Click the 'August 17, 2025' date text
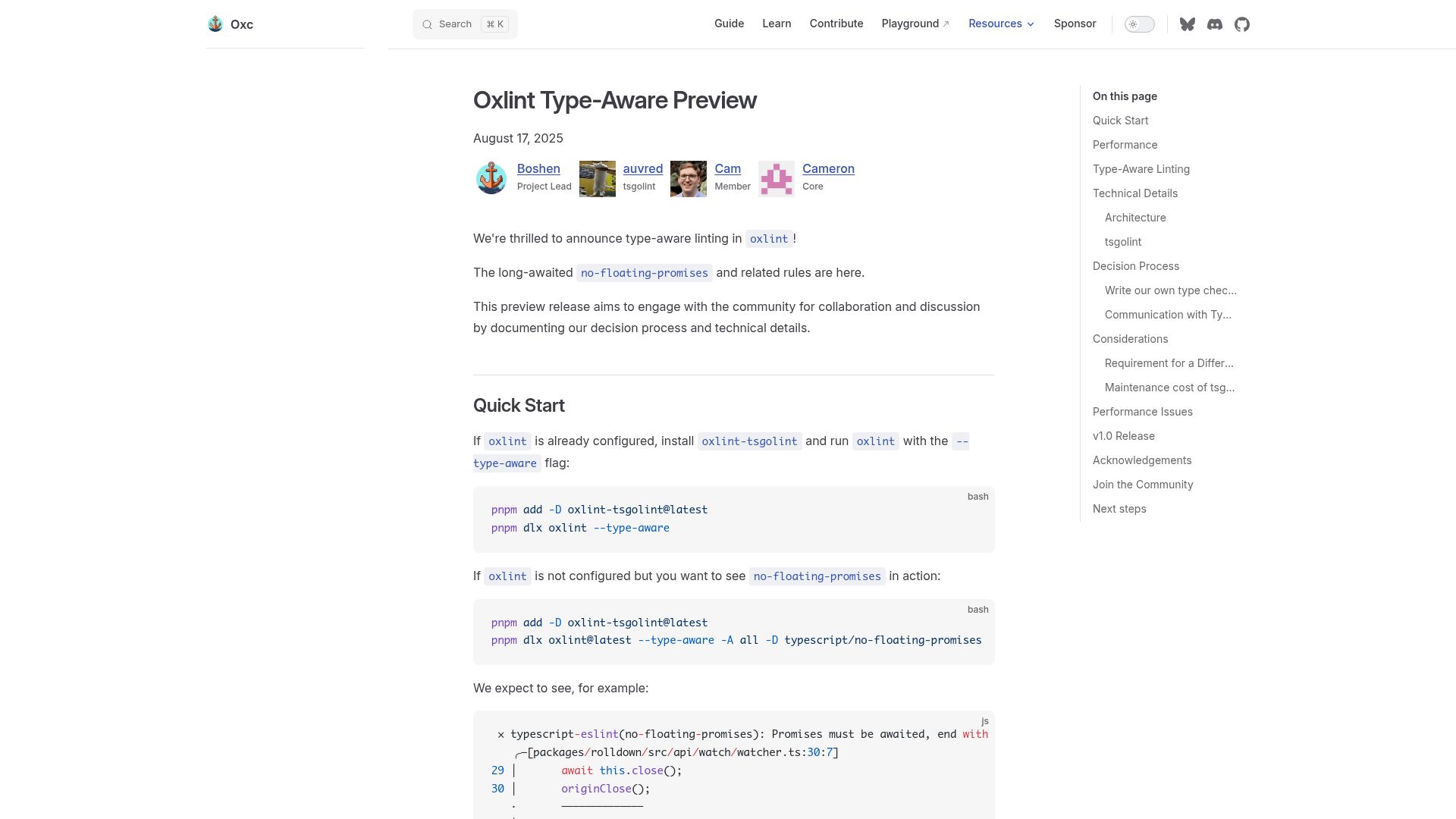 (518, 138)
